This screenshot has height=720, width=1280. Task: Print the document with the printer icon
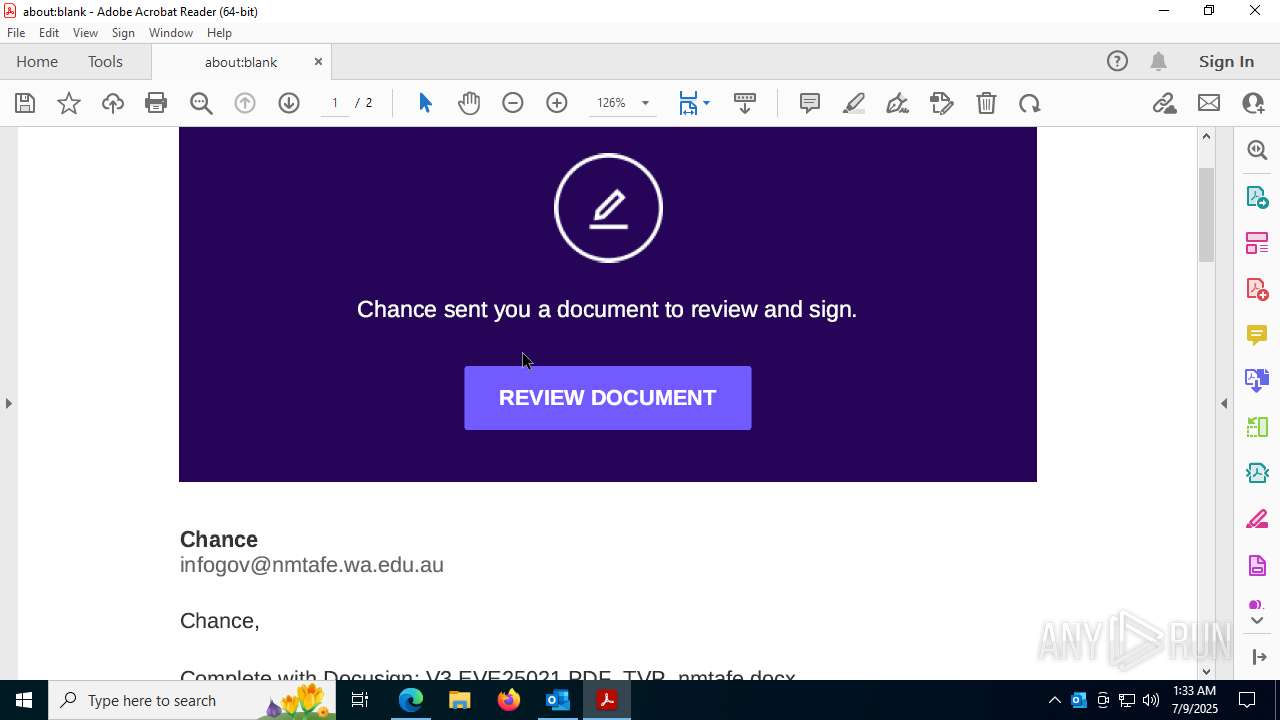point(156,103)
